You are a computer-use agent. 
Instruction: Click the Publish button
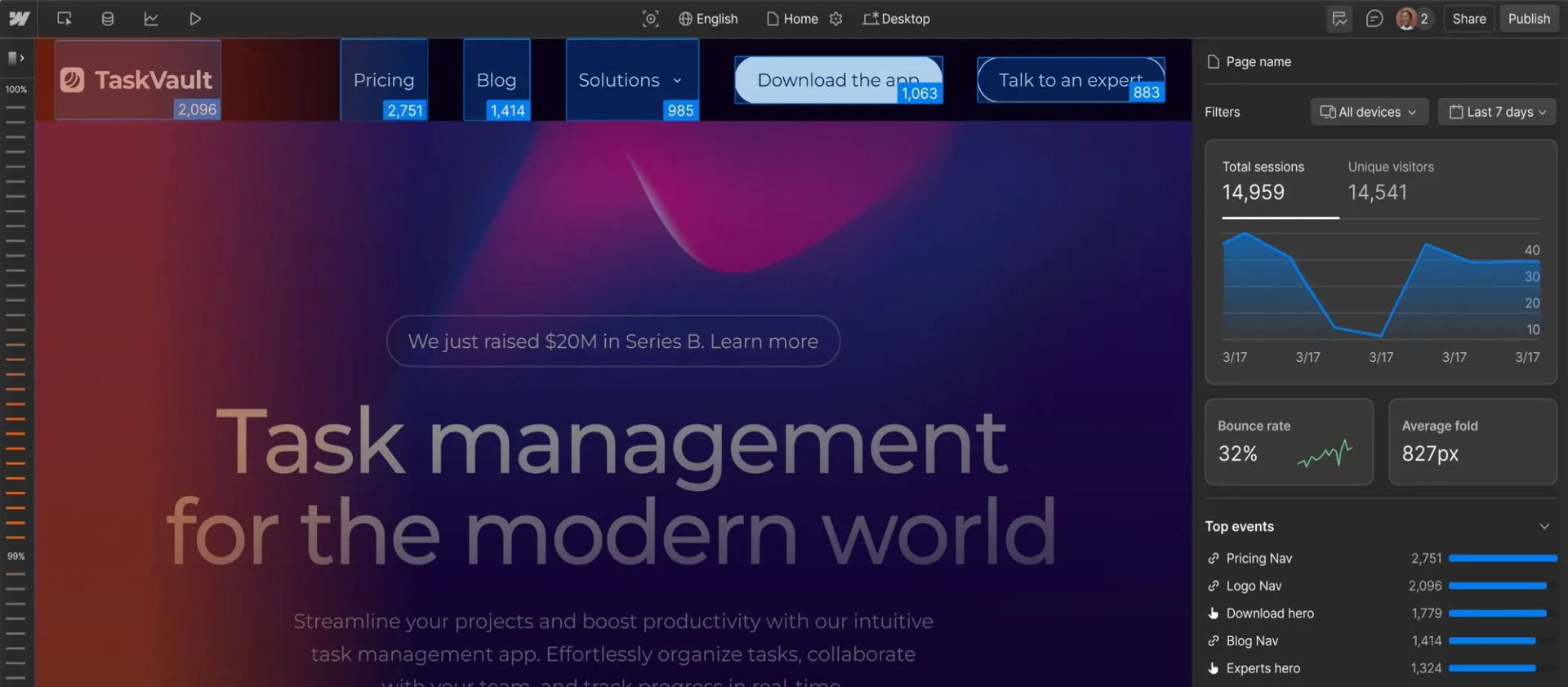(x=1528, y=18)
